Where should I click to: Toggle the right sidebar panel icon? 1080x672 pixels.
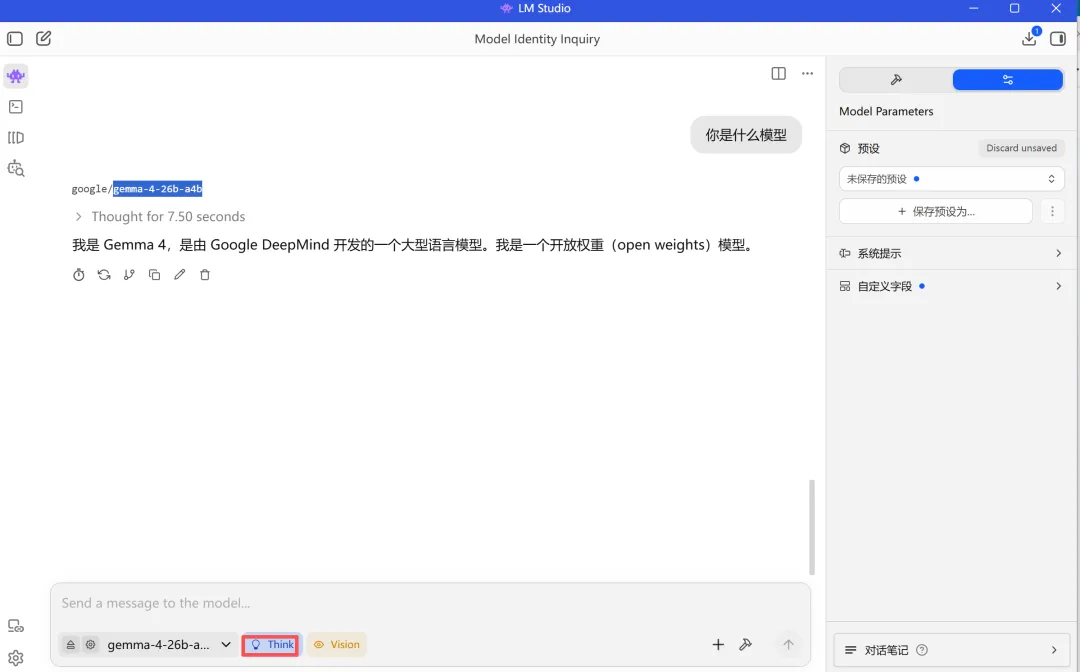1058,39
